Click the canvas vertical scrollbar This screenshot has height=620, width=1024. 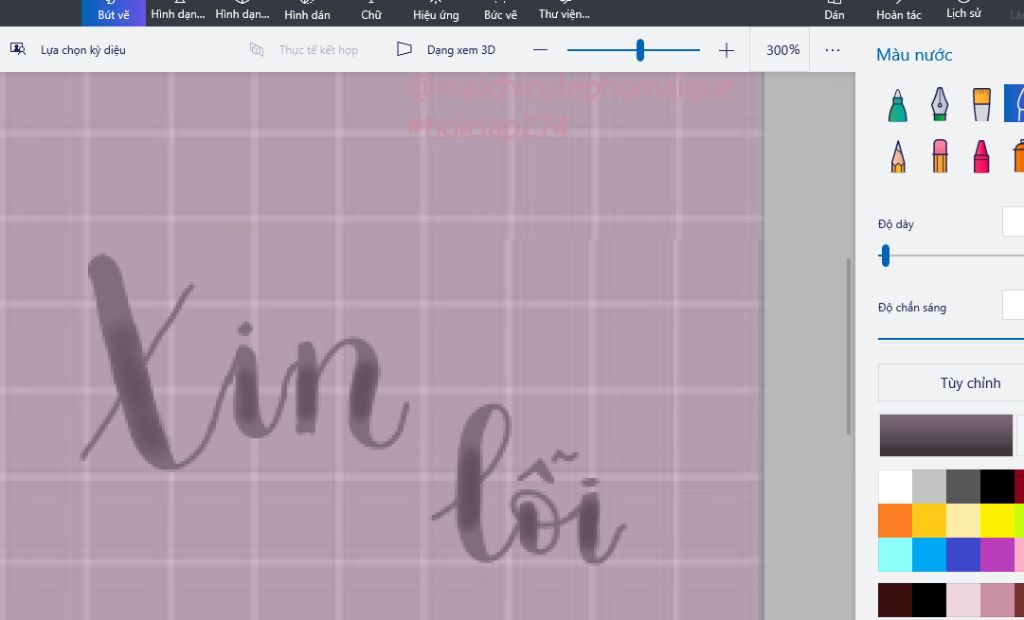tap(848, 346)
